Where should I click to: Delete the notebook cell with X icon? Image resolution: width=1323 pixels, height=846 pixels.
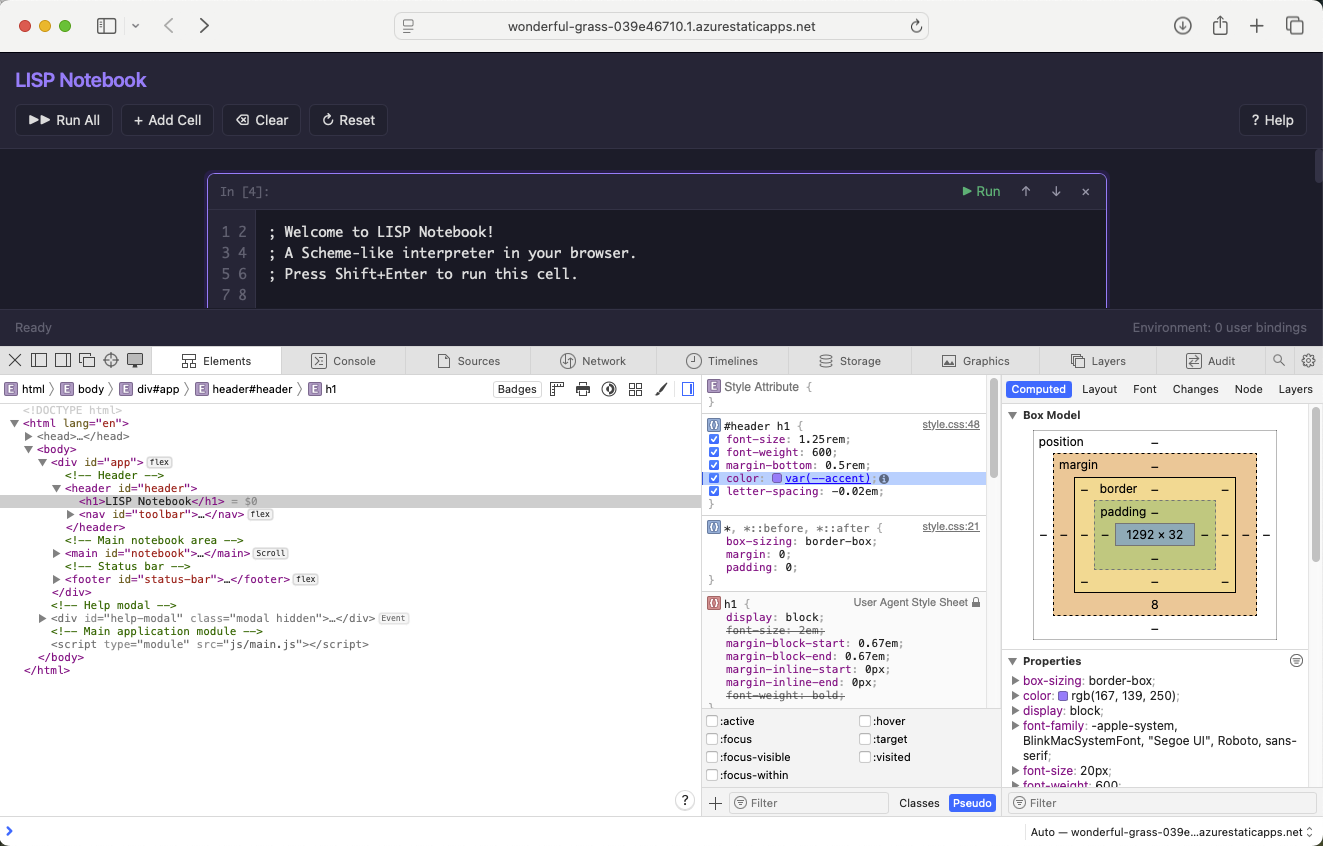click(1086, 192)
